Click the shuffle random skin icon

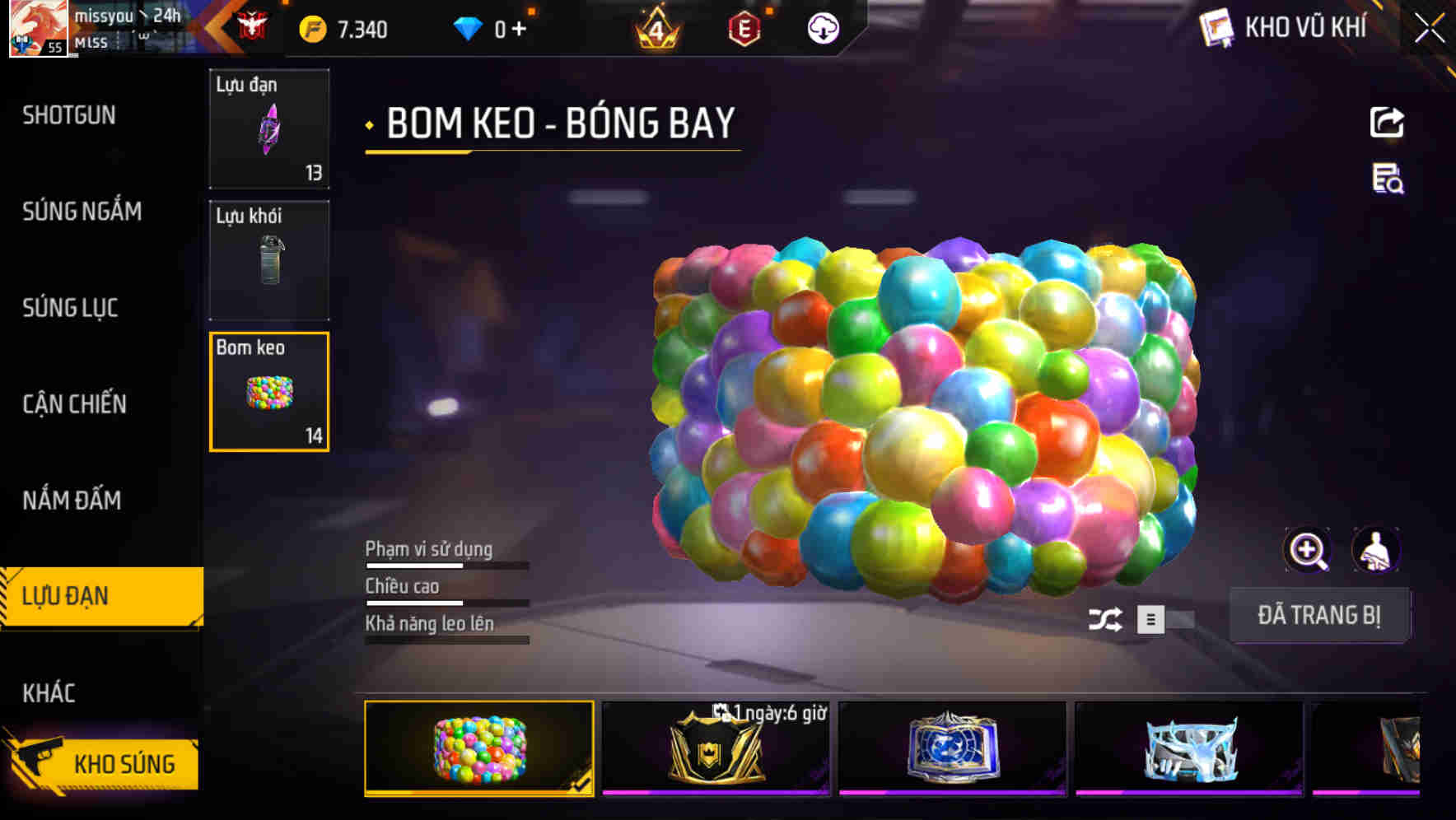click(1105, 619)
